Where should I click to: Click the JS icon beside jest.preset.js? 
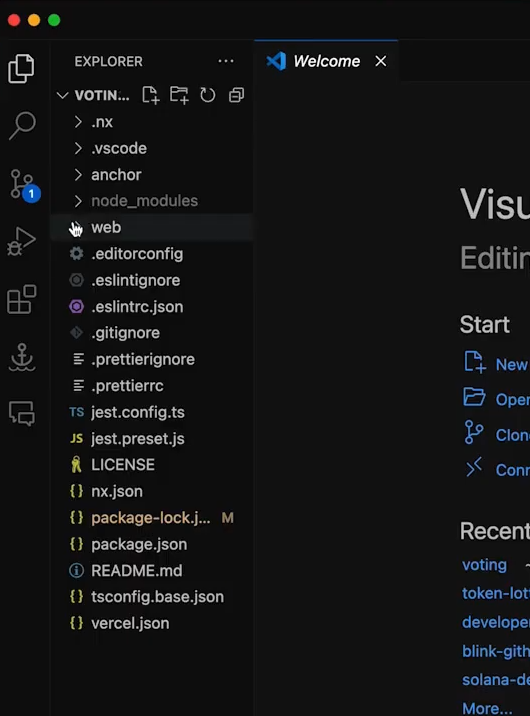coord(76,439)
